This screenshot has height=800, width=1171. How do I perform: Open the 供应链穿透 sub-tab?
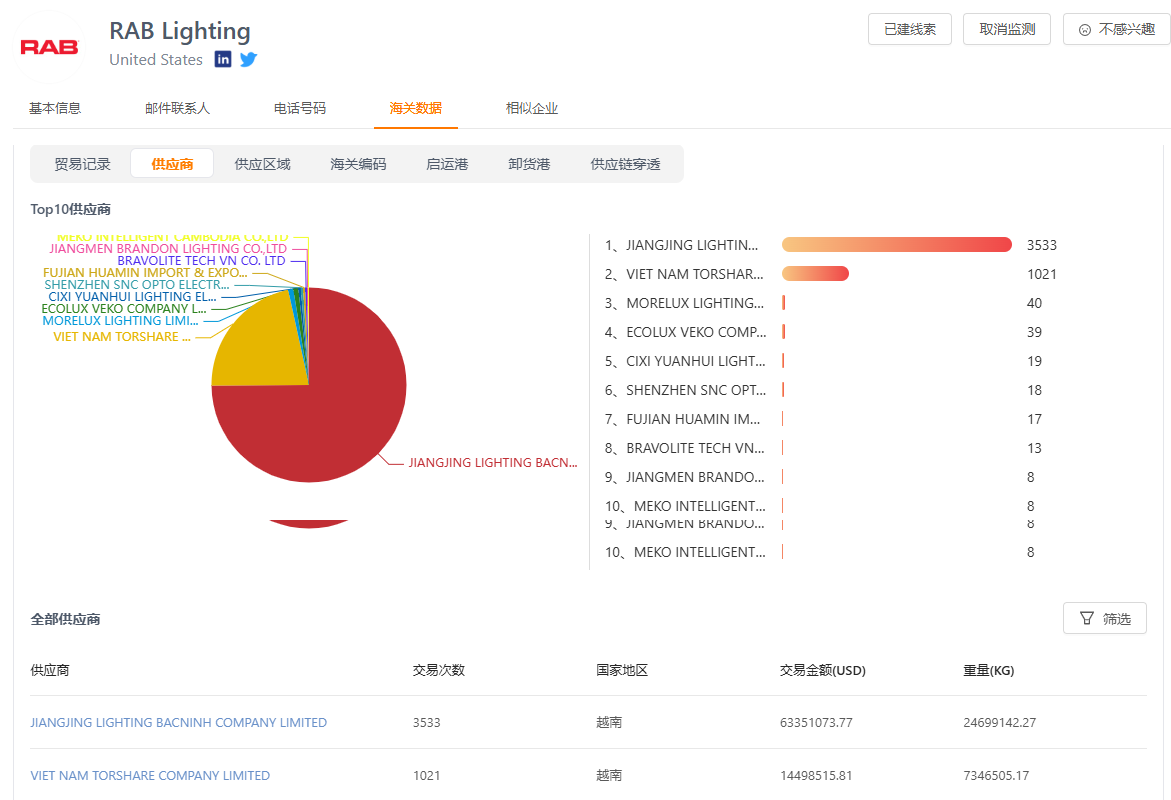[625, 164]
